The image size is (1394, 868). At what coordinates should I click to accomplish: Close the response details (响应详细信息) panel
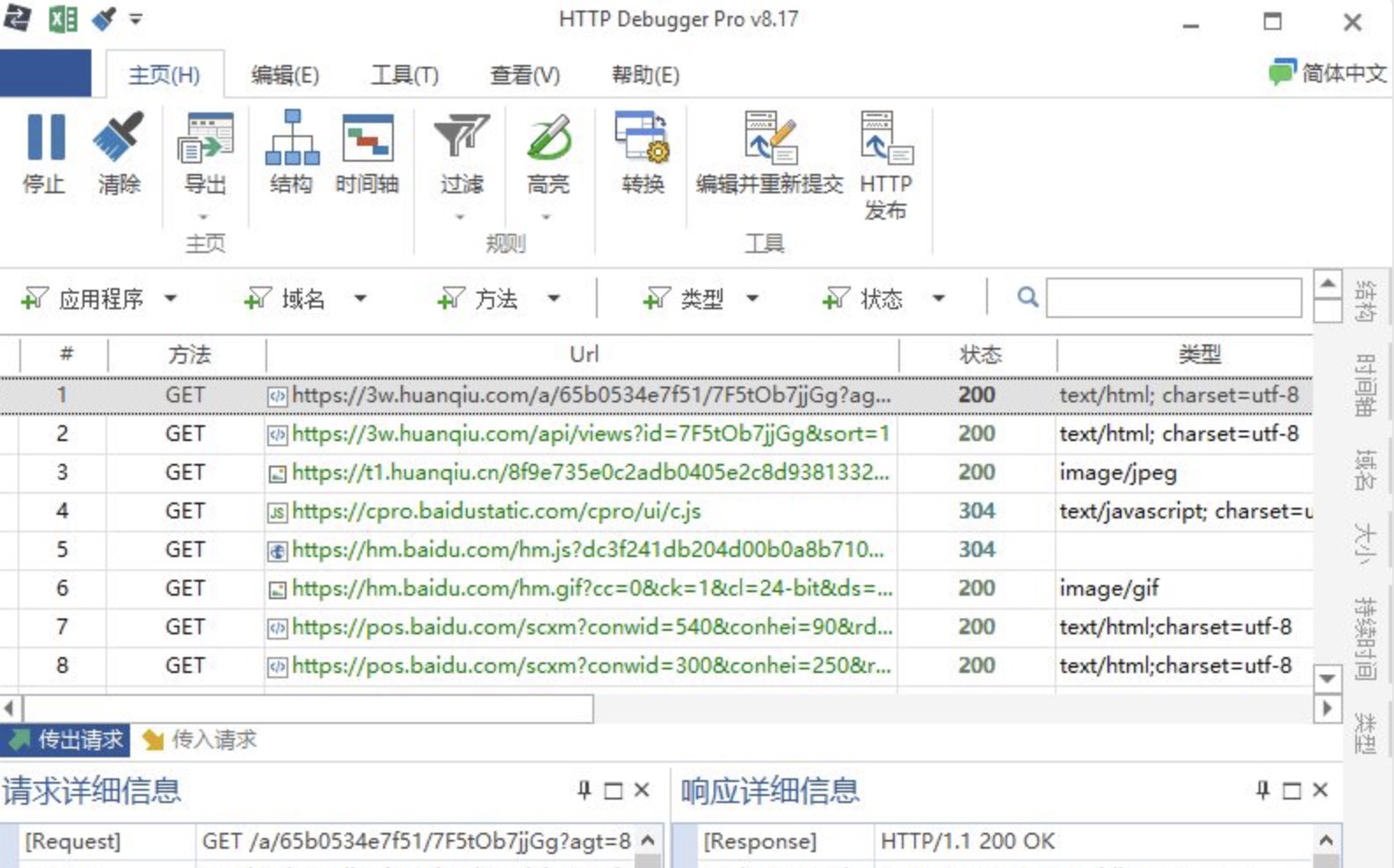coord(1320,791)
